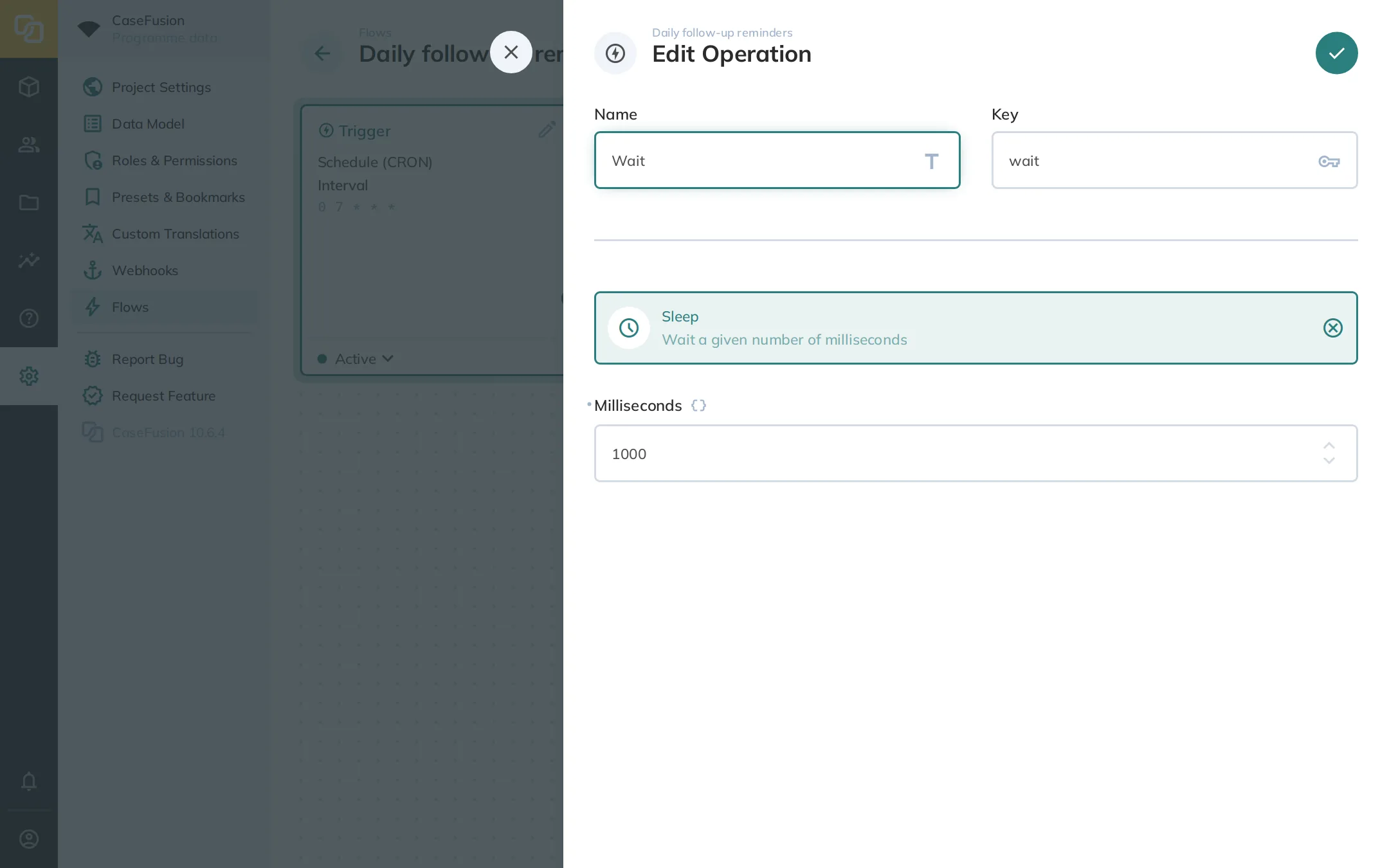1389x868 pixels.
Task: Increase Milliseconds with the up stepper
Action: click(1329, 446)
